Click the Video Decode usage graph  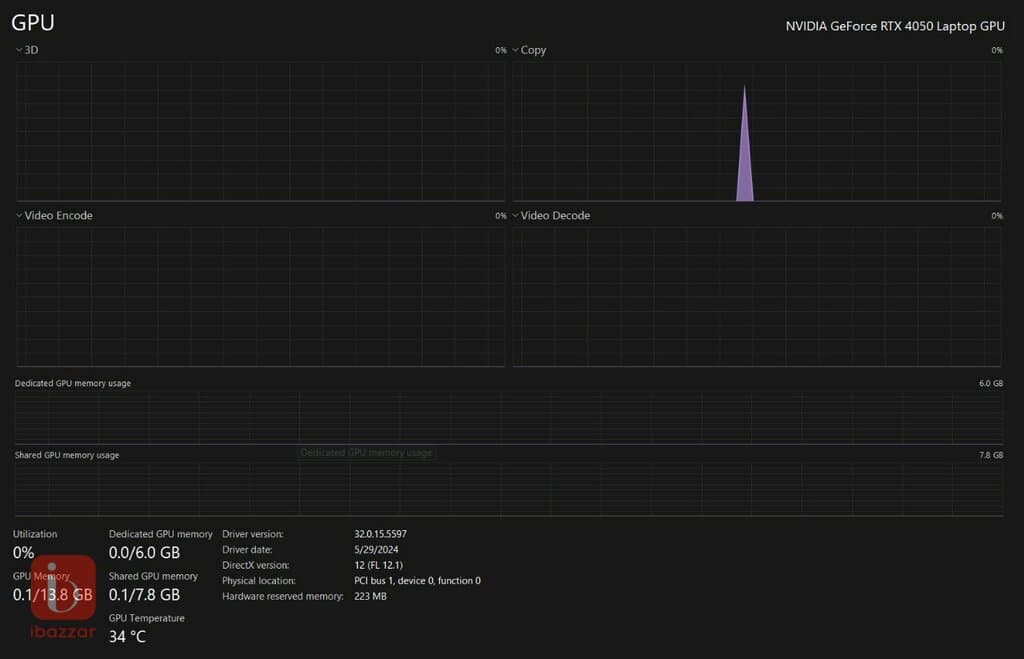tap(756, 297)
